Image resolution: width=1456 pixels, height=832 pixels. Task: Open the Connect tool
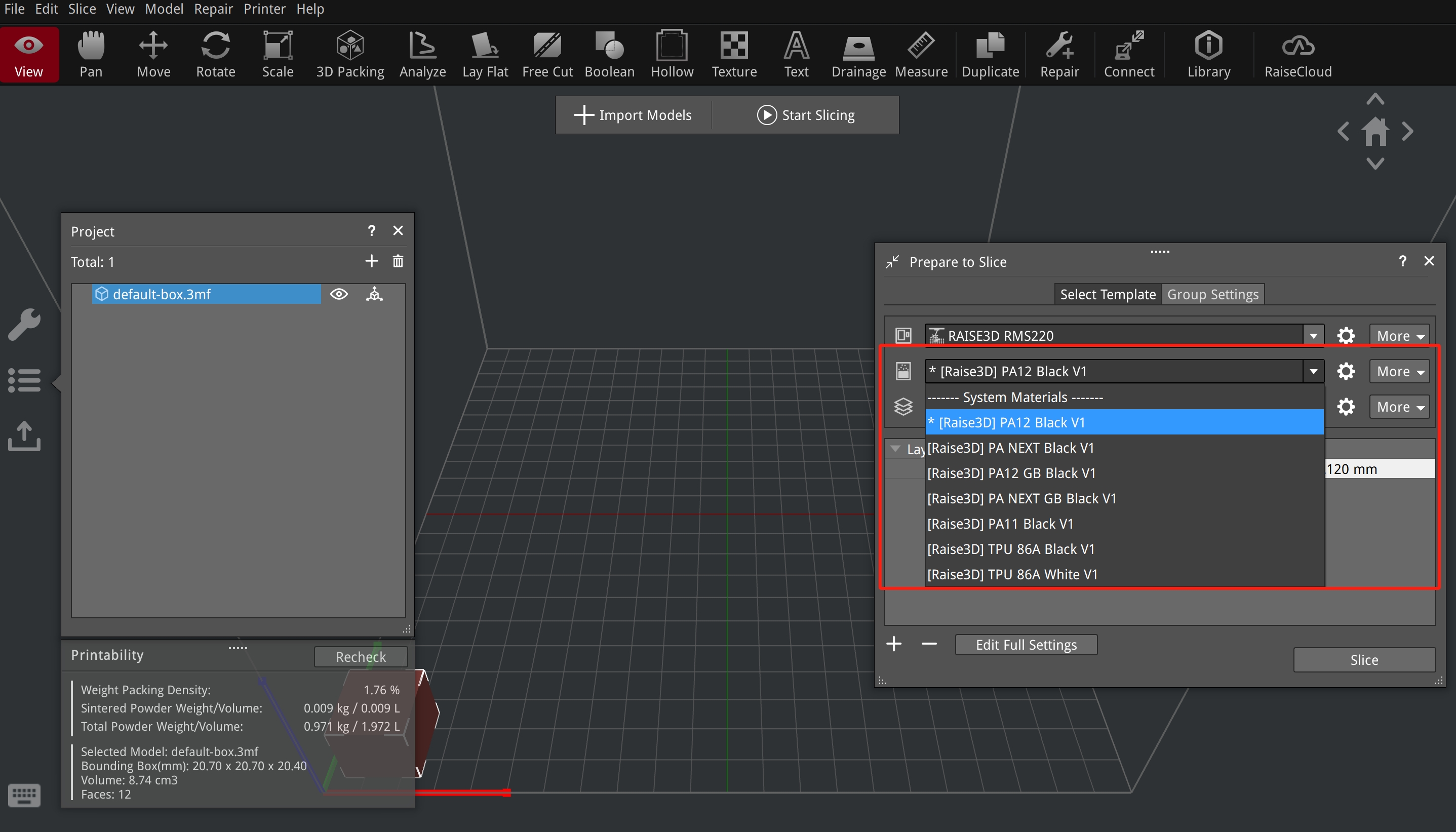1129,55
